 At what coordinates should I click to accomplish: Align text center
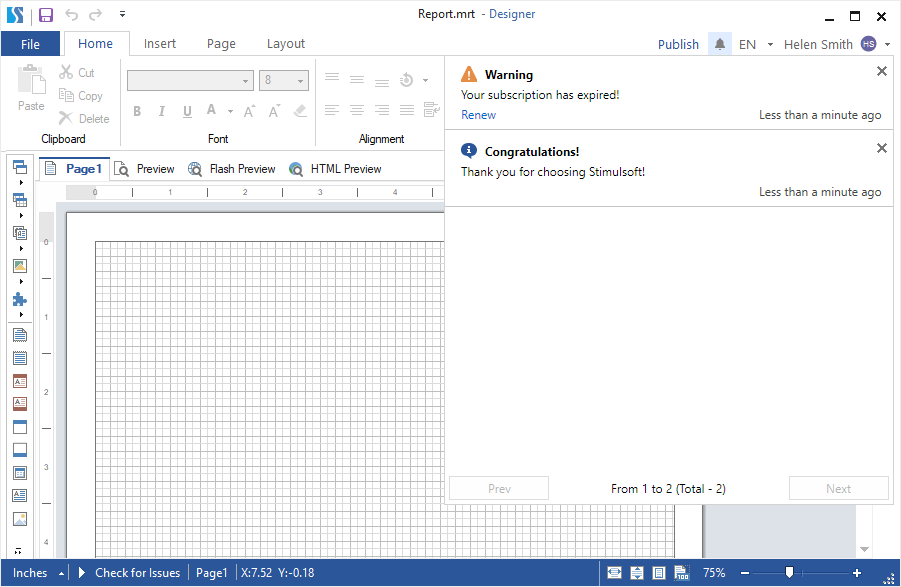357,110
